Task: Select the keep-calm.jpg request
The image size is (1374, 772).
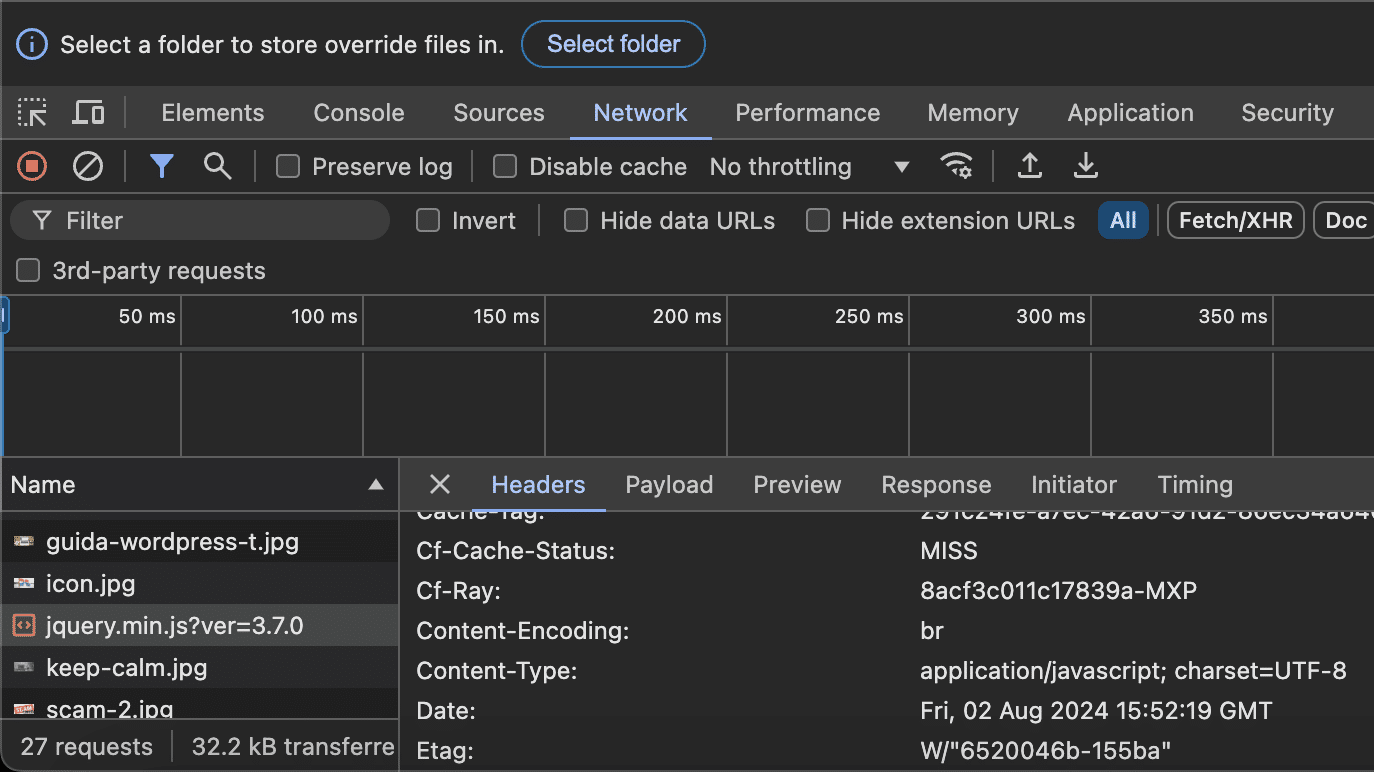Action: [126, 668]
